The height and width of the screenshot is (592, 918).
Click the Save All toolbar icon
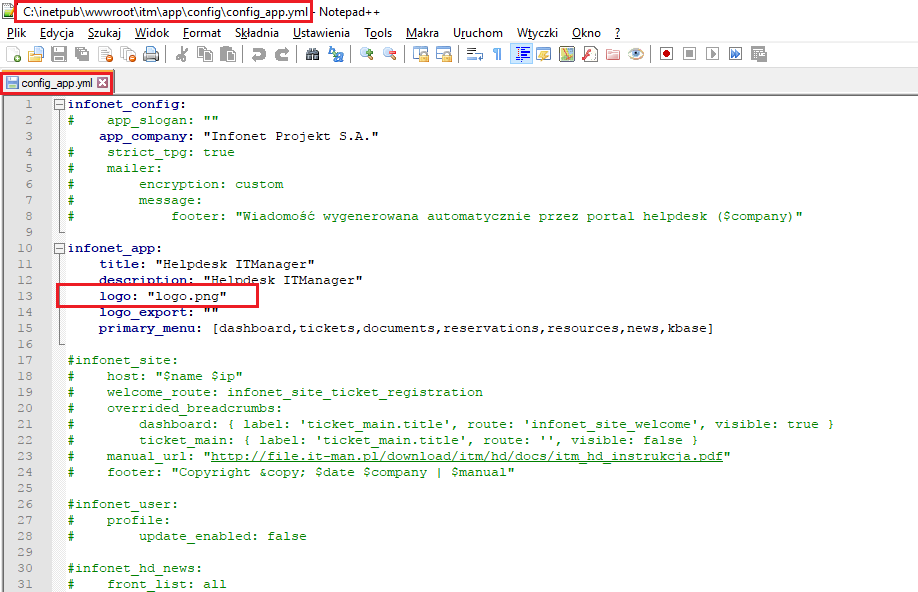click(82, 54)
